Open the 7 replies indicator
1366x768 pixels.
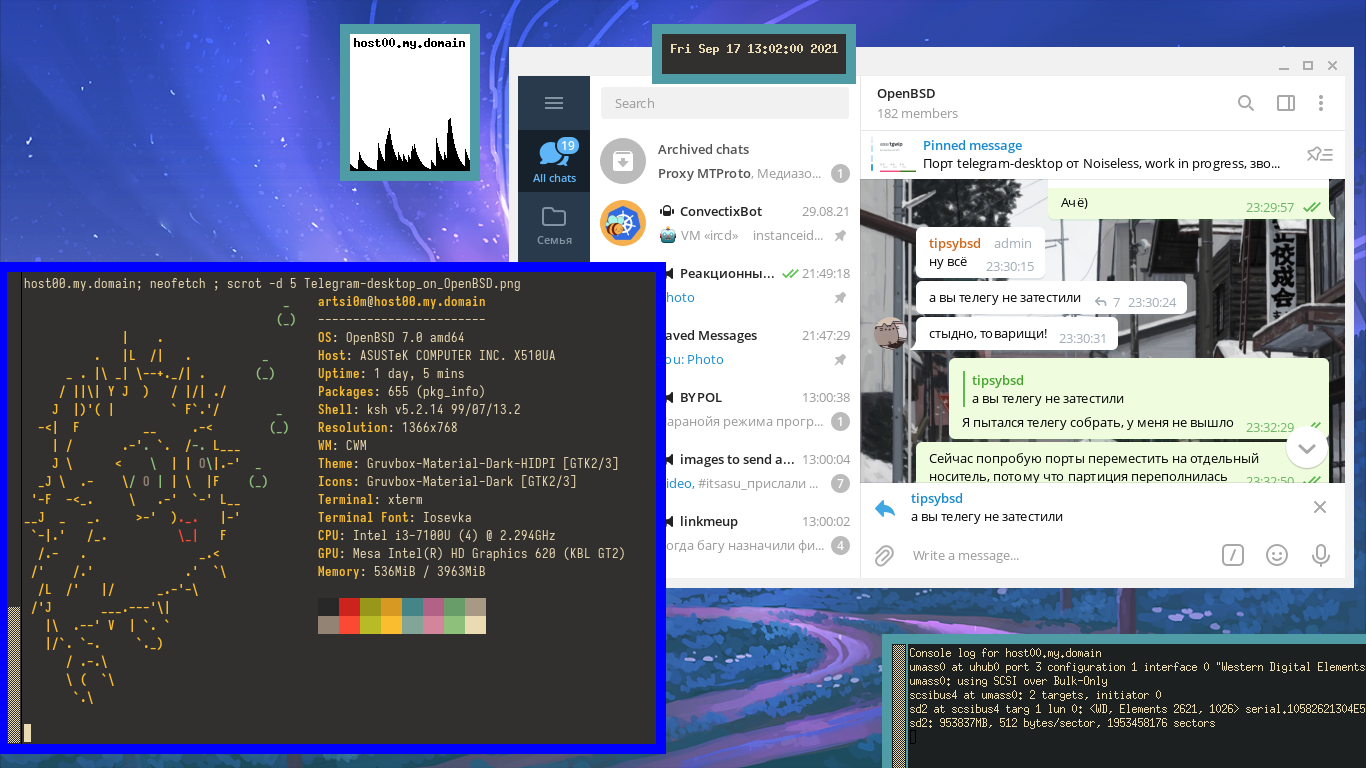[x=1108, y=302]
